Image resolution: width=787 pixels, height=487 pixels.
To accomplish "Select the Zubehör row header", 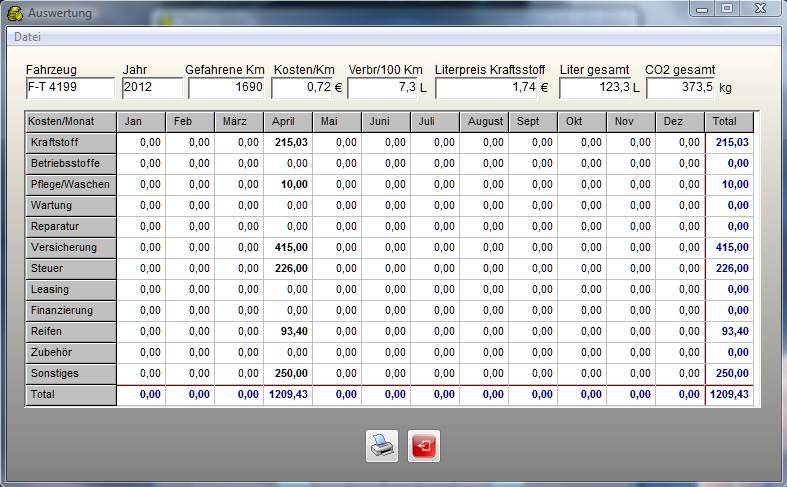I will pos(71,353).
